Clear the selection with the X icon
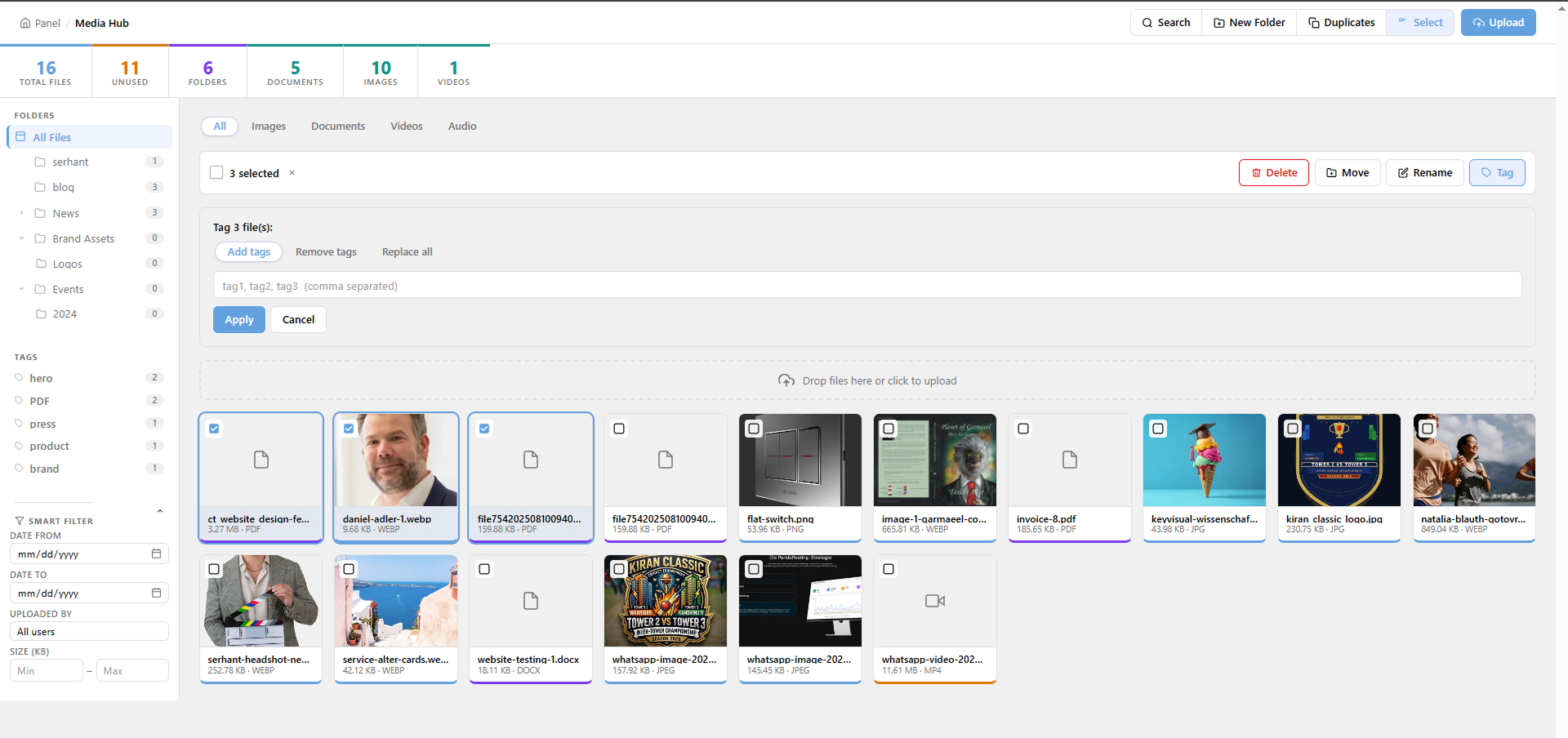1568x738 pixels. [292, 173]
